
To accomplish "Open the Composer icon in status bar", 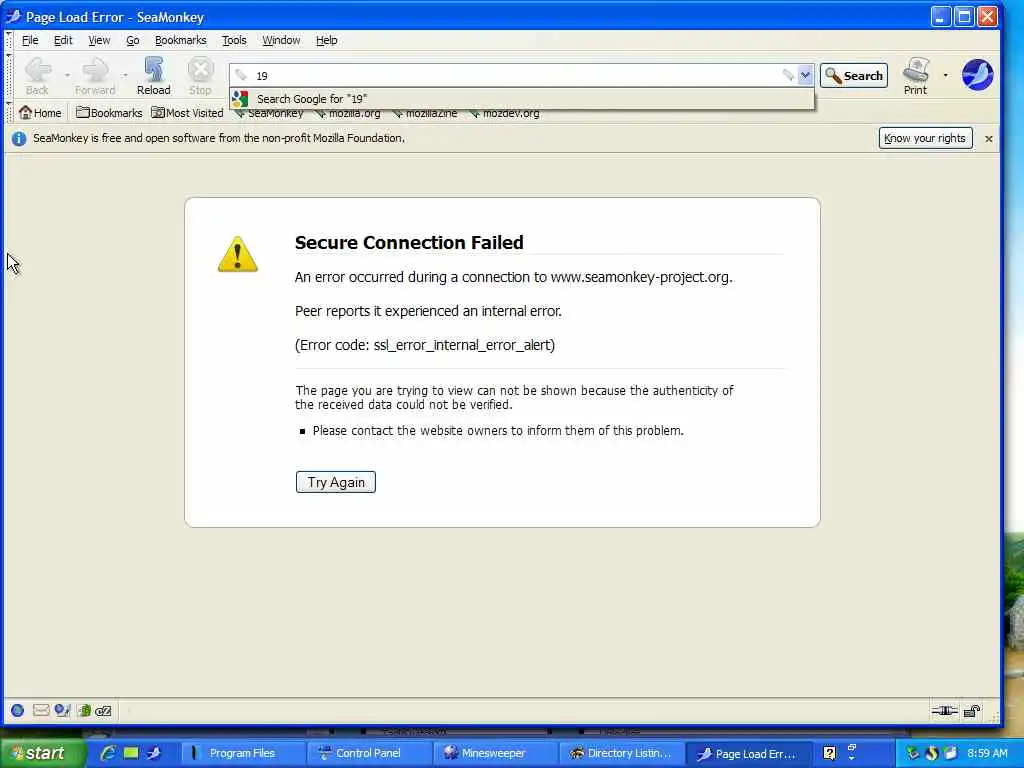I will click(62, 711).
